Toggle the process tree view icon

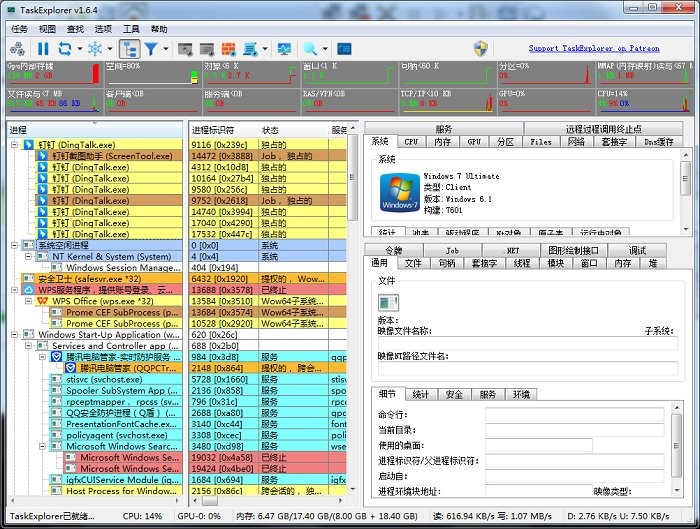coord(129,48)
